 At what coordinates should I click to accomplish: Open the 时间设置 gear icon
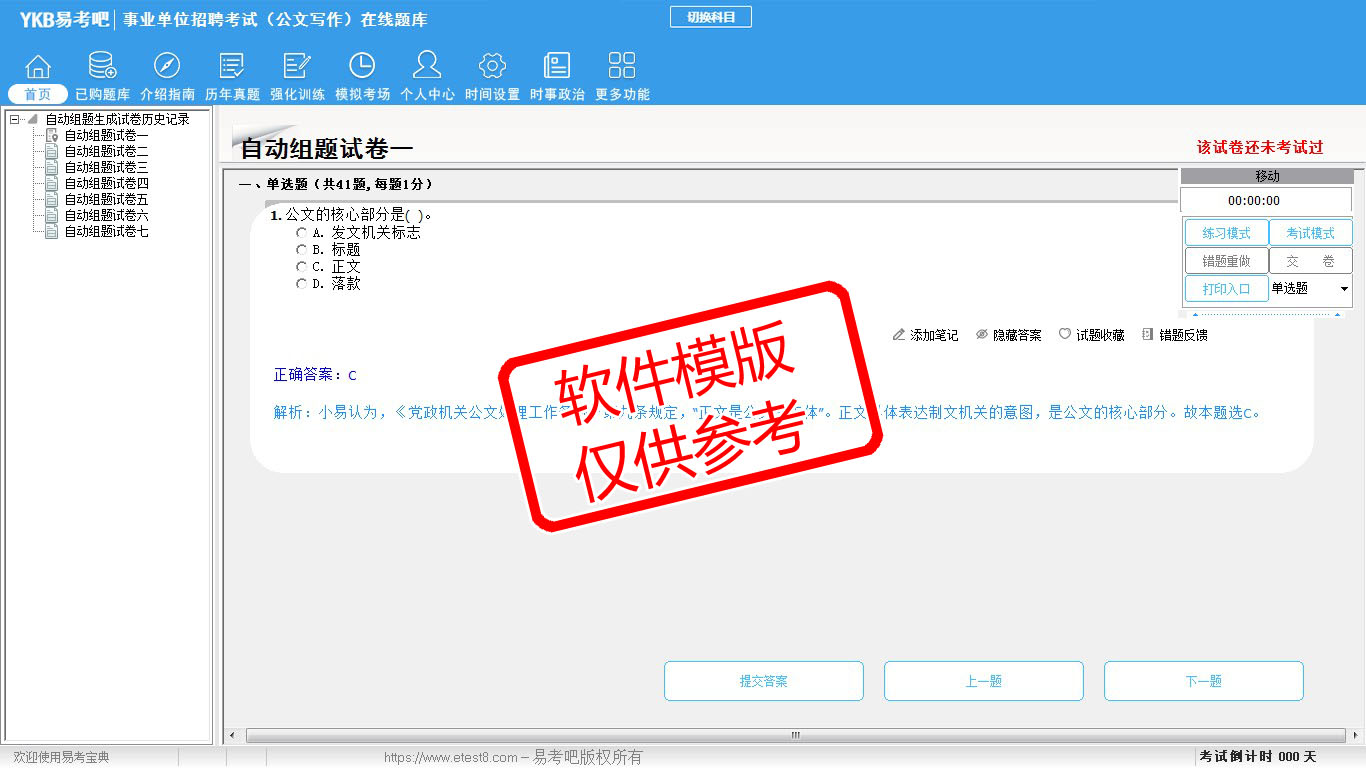[x=492, y=67]
